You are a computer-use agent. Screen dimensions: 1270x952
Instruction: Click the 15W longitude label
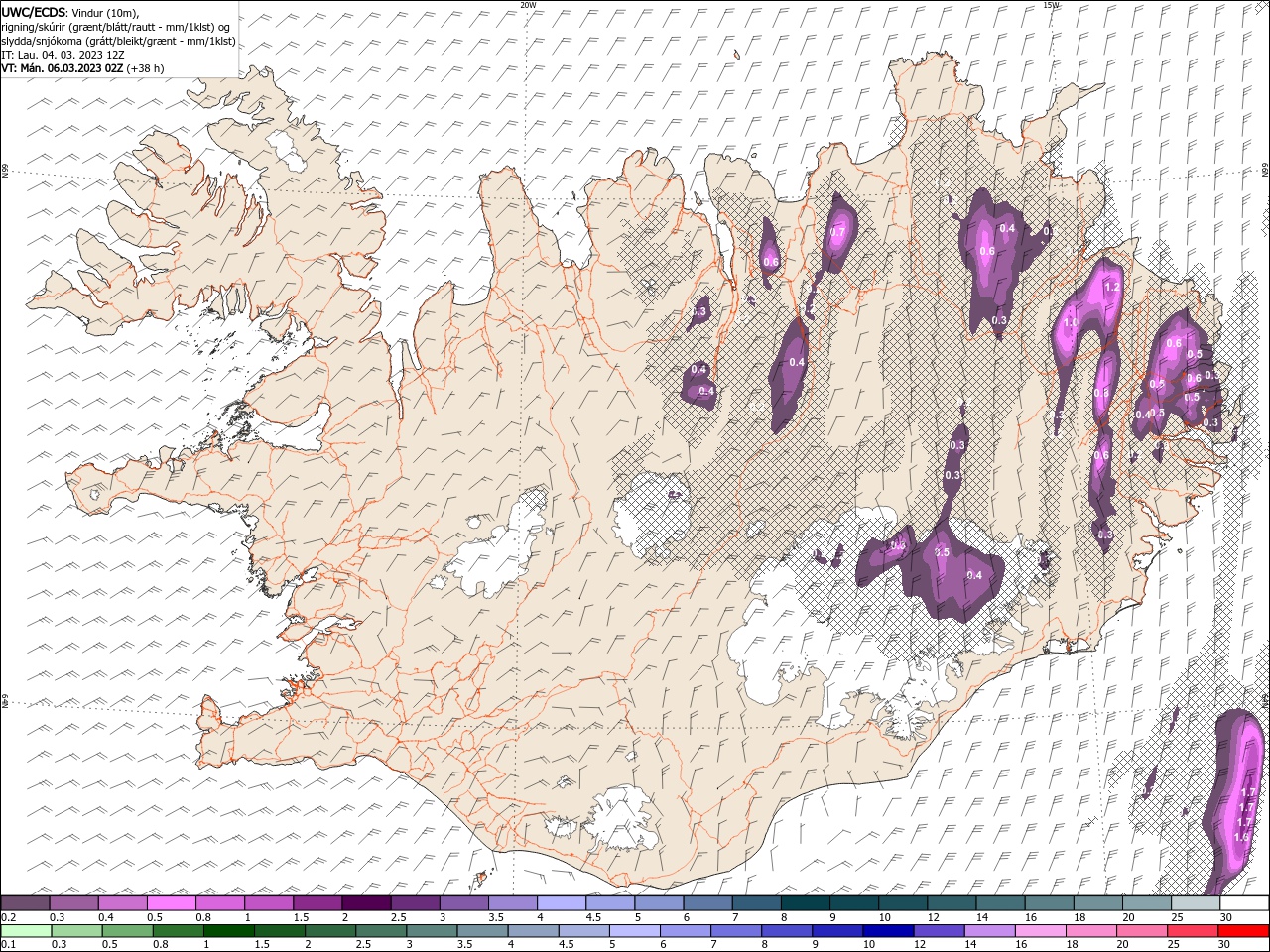[1052, 5]
